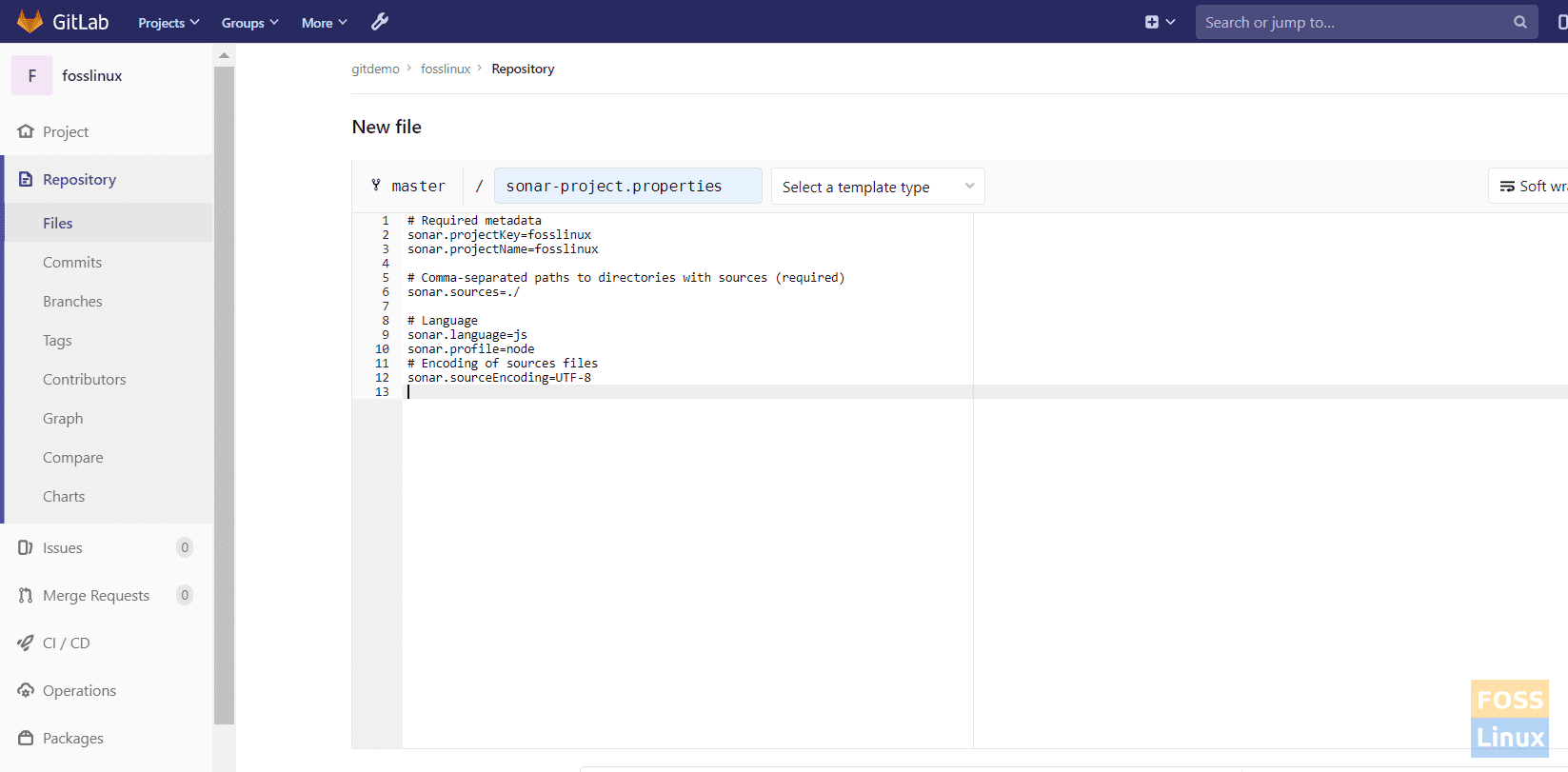Click the gitdemo breadcrumb link
This screenshot has height=772, width=1568.
click(x=375, y=69)
